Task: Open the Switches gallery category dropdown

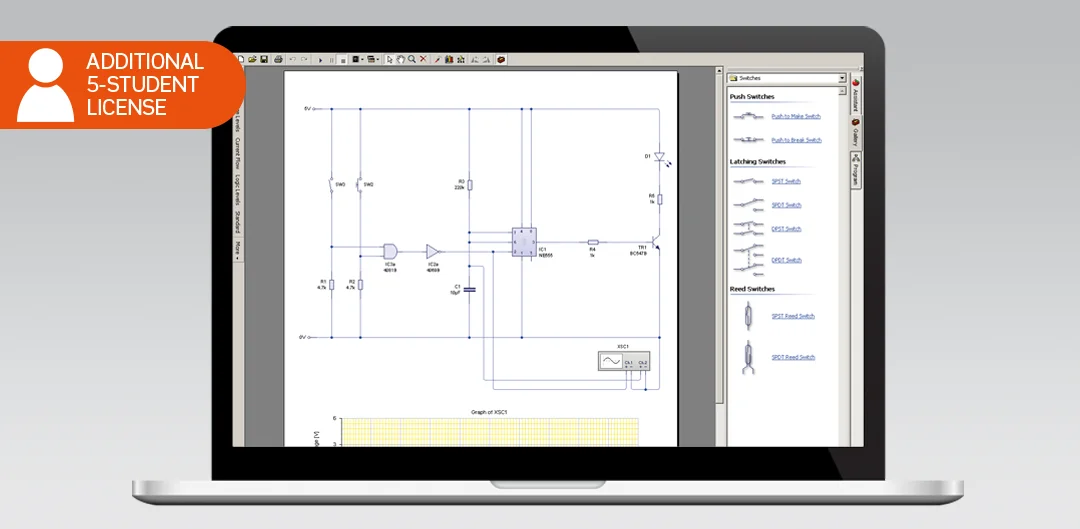Action: tap(842, 78)
